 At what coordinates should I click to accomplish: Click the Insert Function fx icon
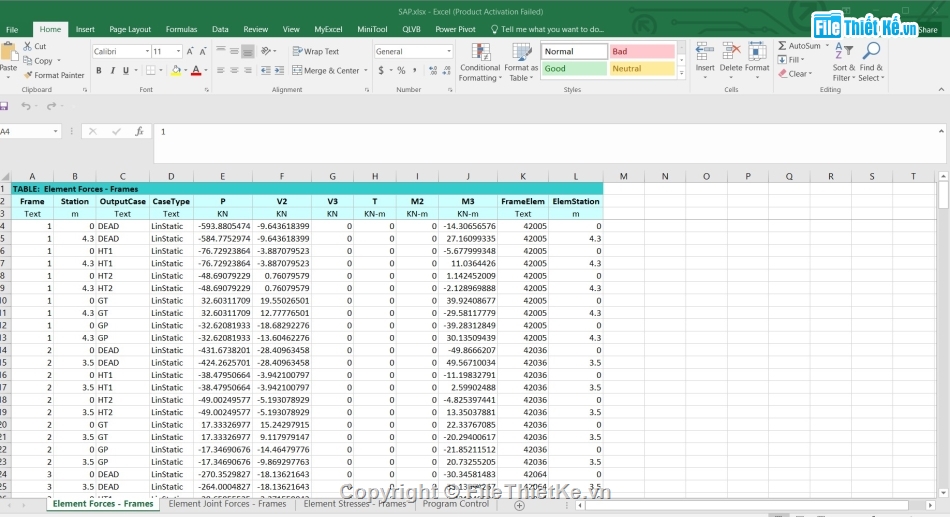point(139,132)
